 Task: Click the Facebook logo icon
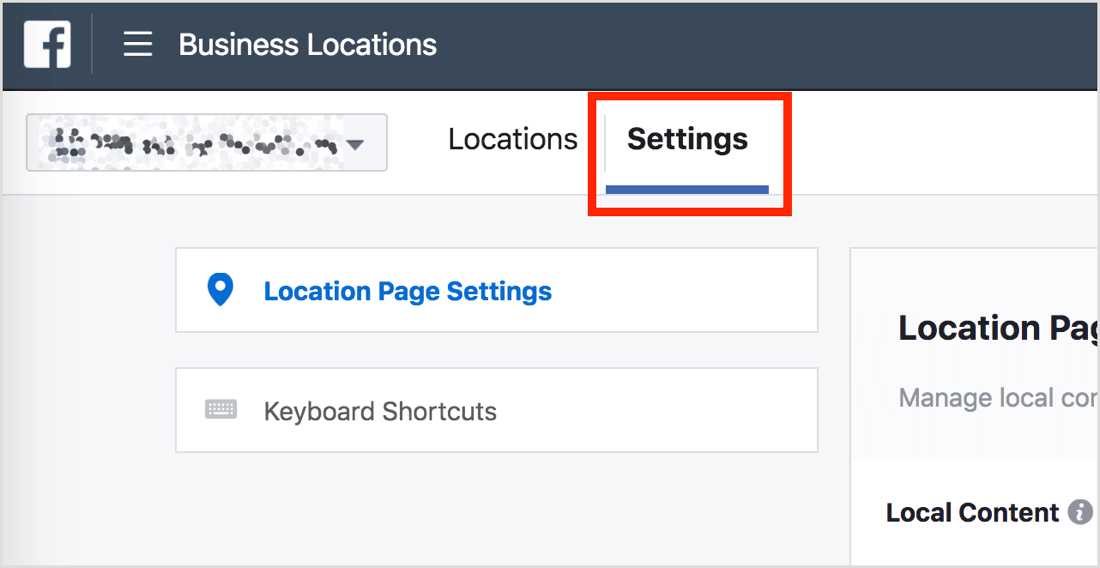pyautogui.click(x=47, y=44)
